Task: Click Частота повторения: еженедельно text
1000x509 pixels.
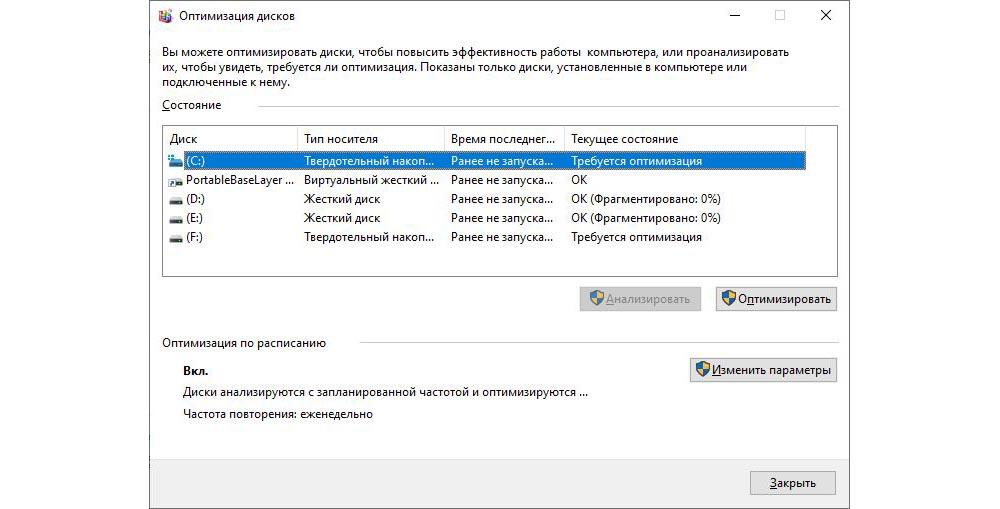Action: pos(277,414)
